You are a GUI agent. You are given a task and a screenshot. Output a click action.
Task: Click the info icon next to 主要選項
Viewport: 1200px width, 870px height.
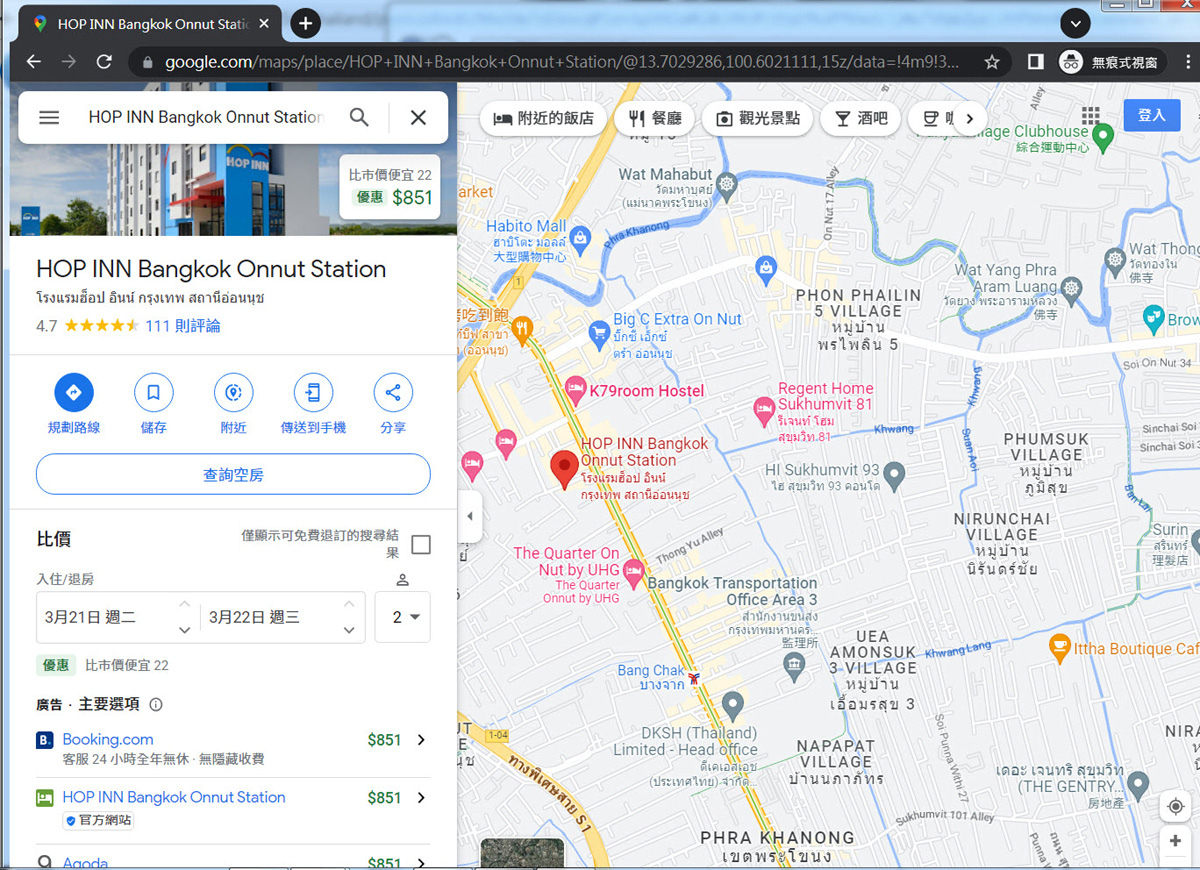click(x=156, y=704)
